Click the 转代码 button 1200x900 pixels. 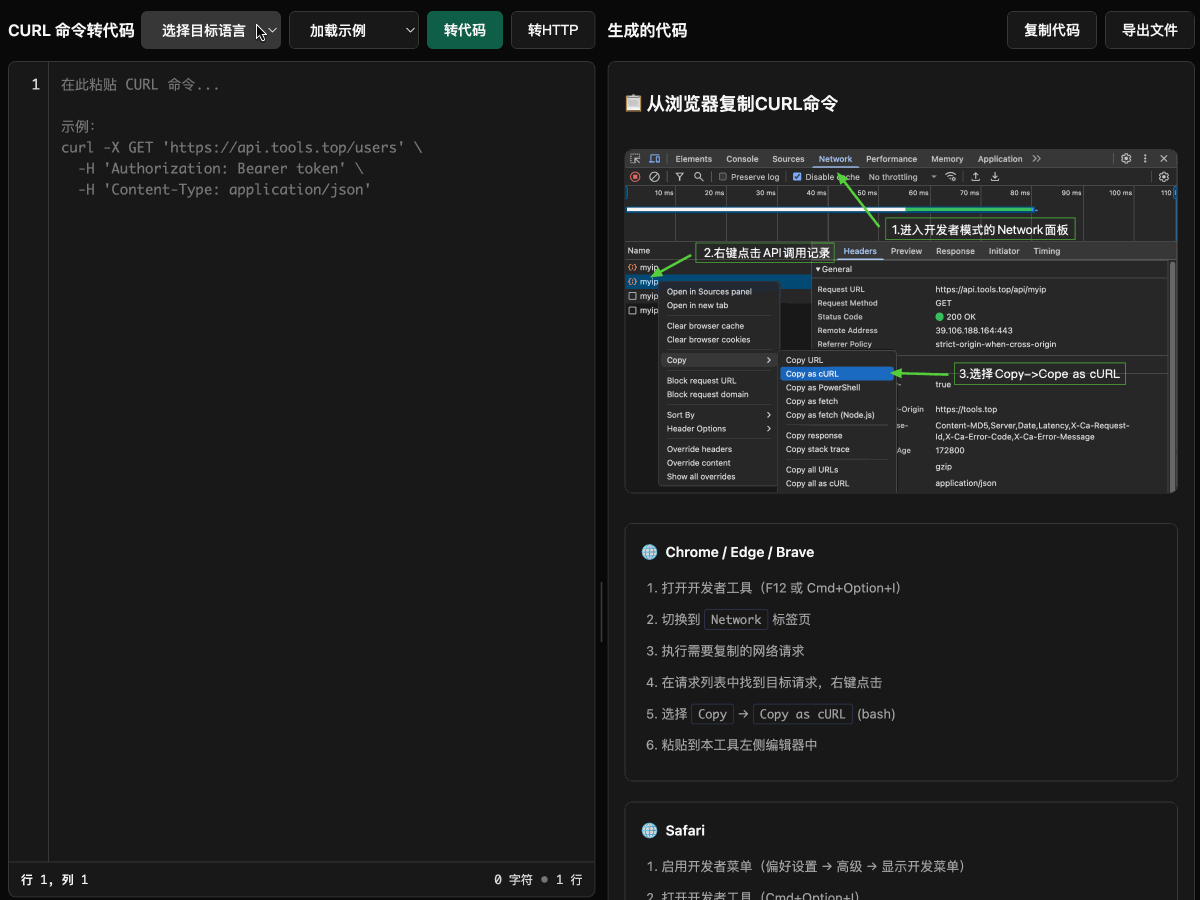coord(465,30)
